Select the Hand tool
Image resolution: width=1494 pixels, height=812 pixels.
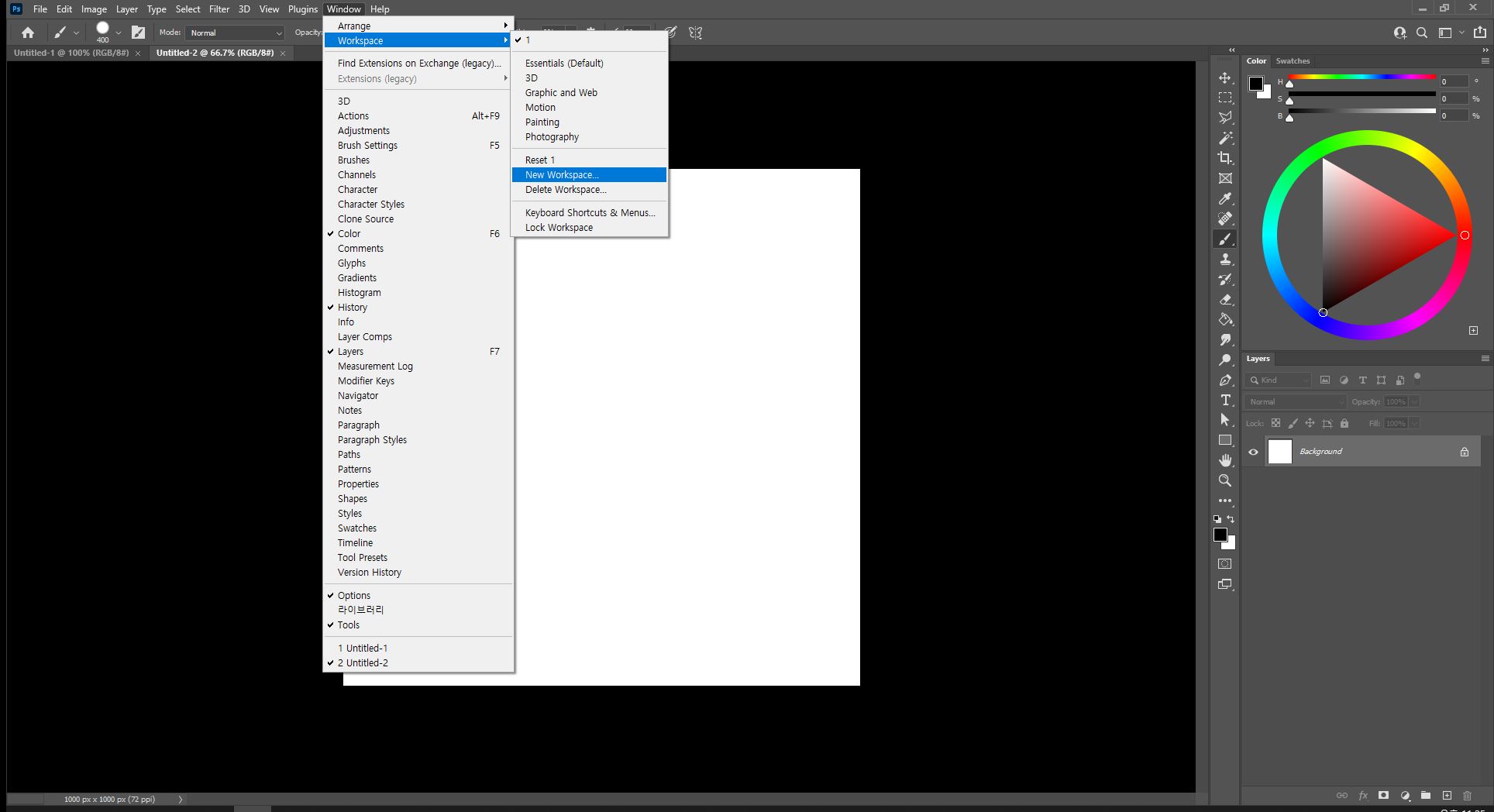[x=1225, y=460]
